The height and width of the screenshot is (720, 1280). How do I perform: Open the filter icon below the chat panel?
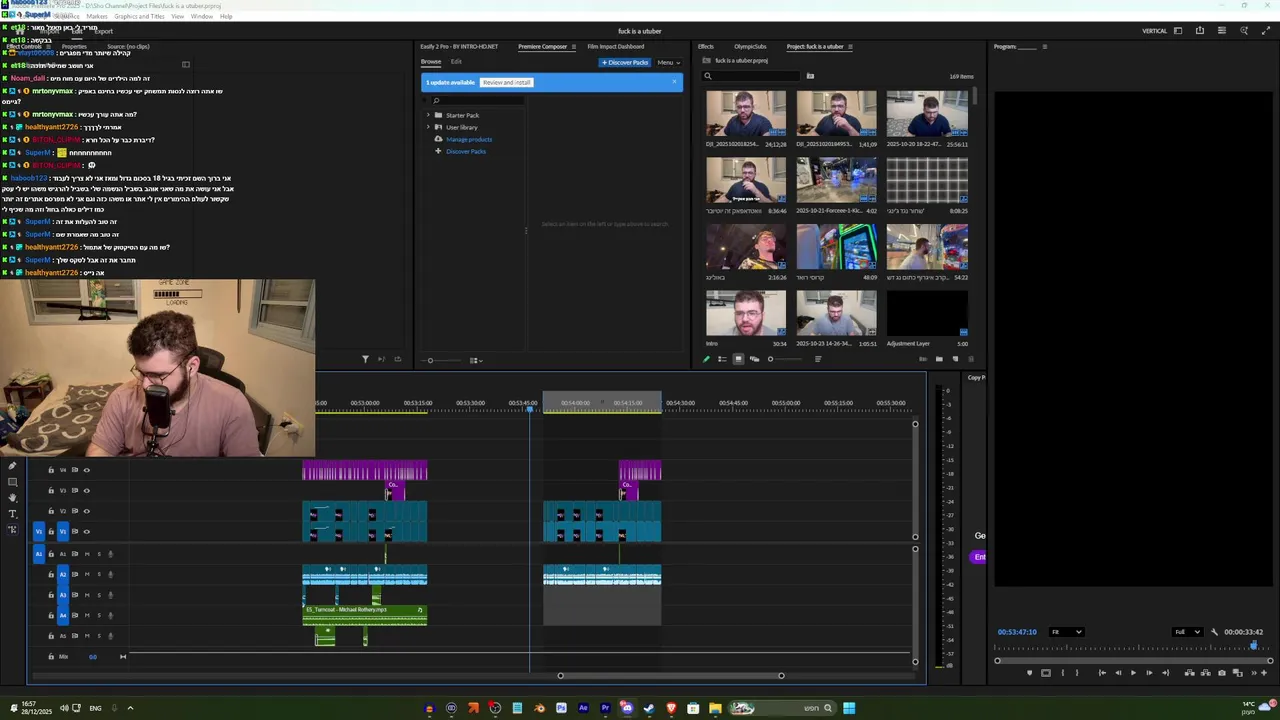point(365,359)
